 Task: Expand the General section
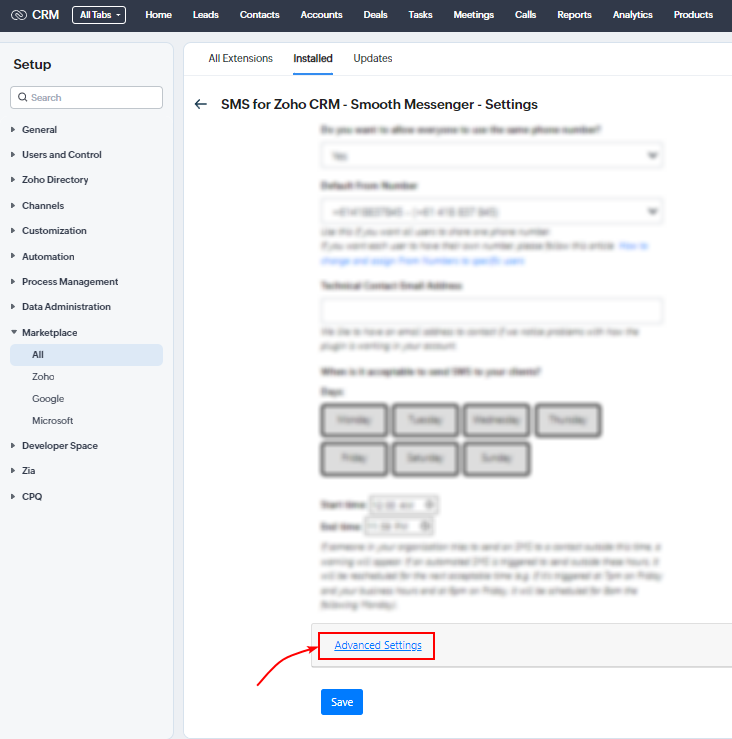pyautogui.click(x=39, y=130)
